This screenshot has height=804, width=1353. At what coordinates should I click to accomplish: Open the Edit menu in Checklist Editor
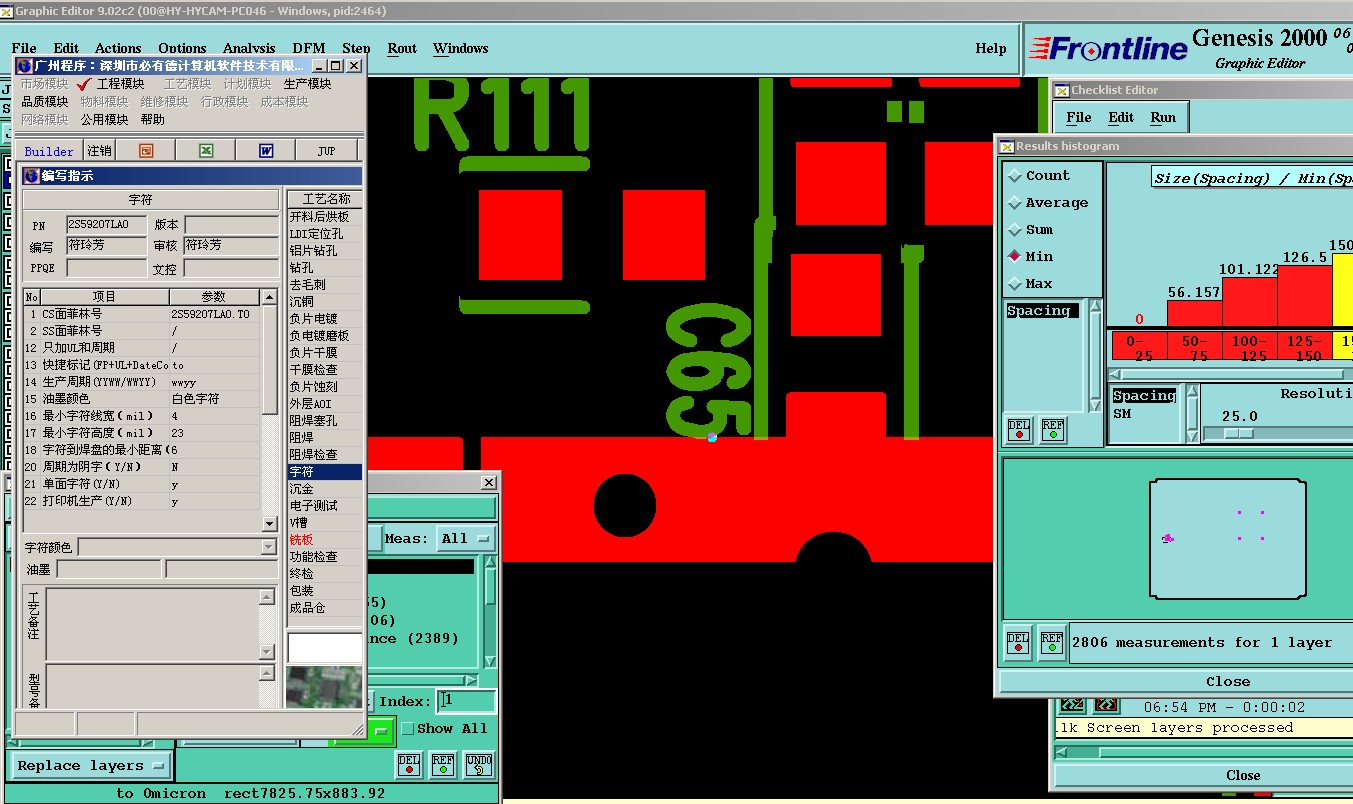click(1121, 117)
